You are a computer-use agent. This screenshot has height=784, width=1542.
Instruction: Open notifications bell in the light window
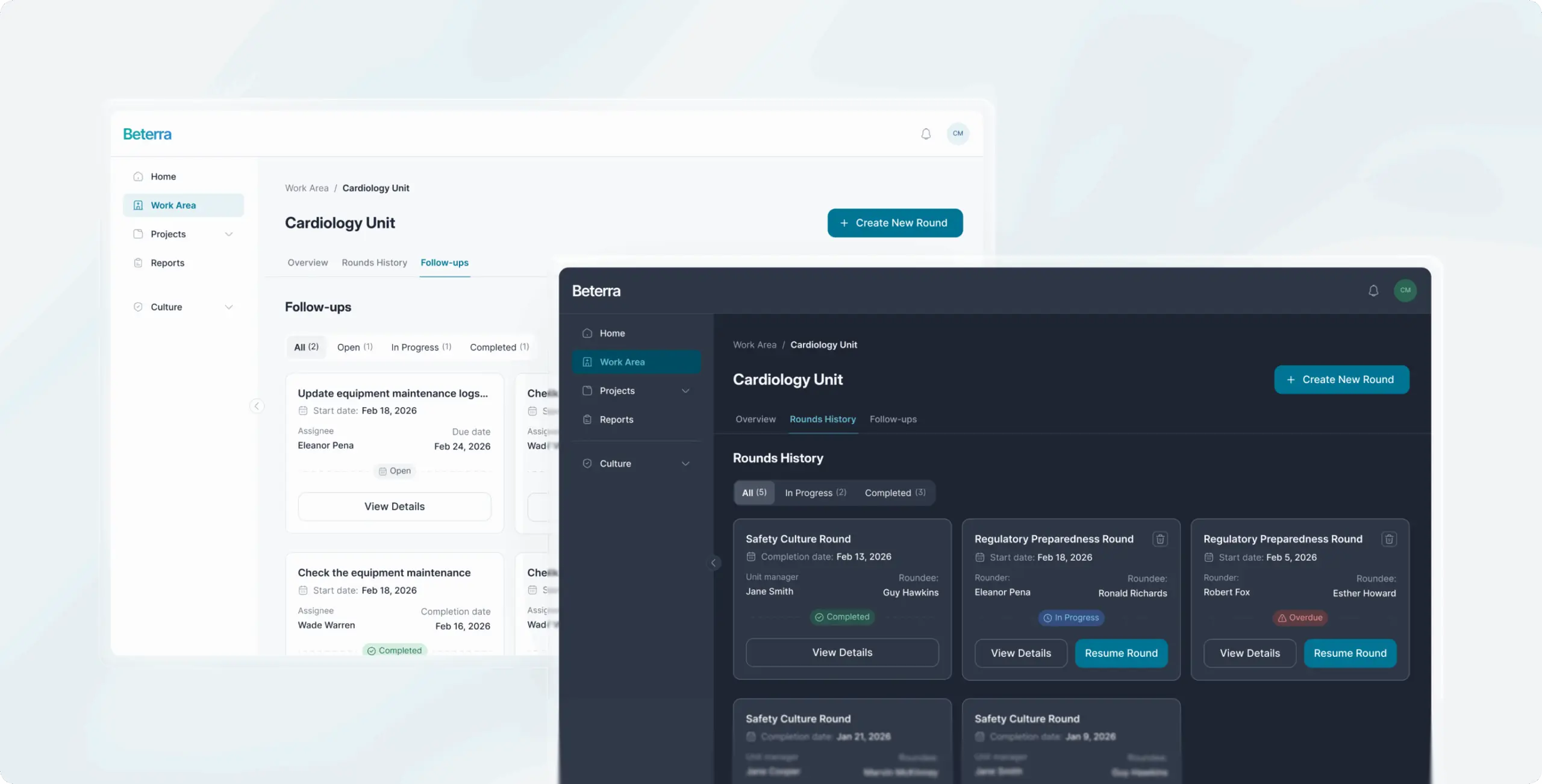point(926,134)
